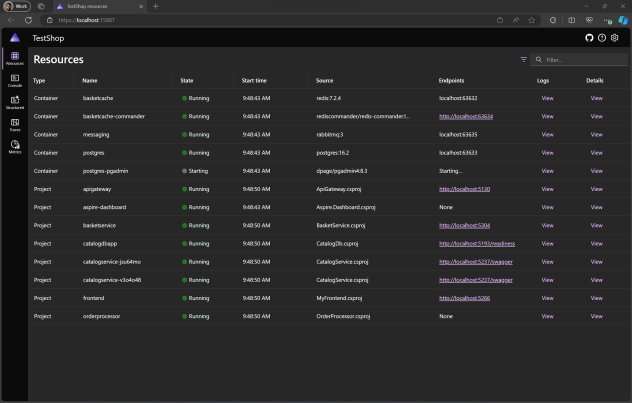
Task: Open dashboard Settings gear icon
Action: [615, 38]
